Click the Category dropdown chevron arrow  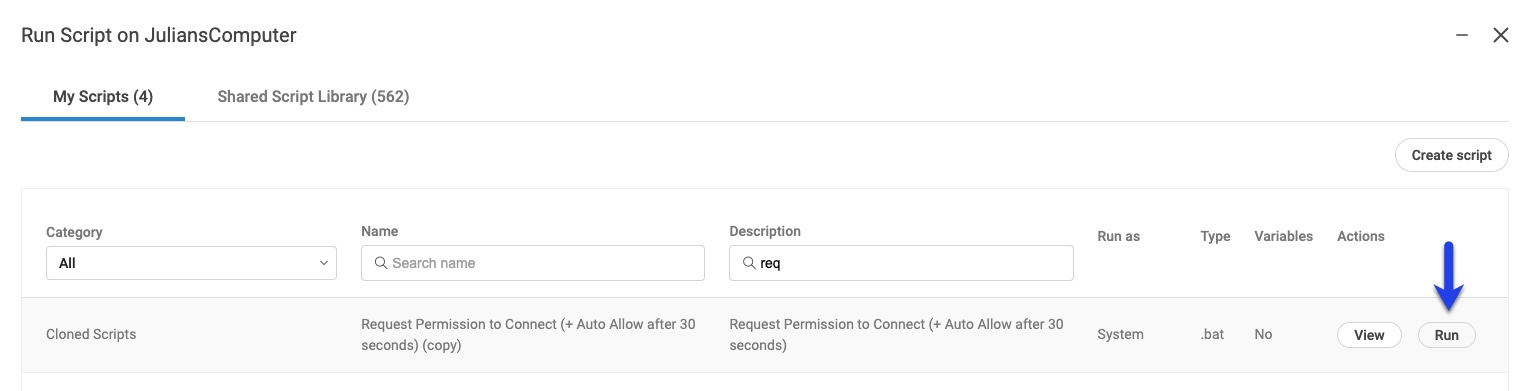[x=324, y=263]
